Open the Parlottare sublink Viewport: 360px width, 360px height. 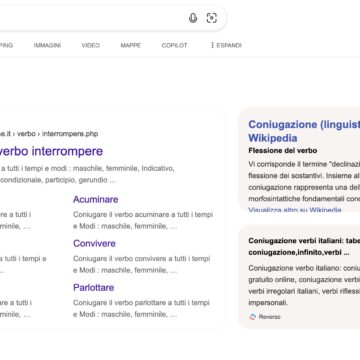(x=94, y=287)
